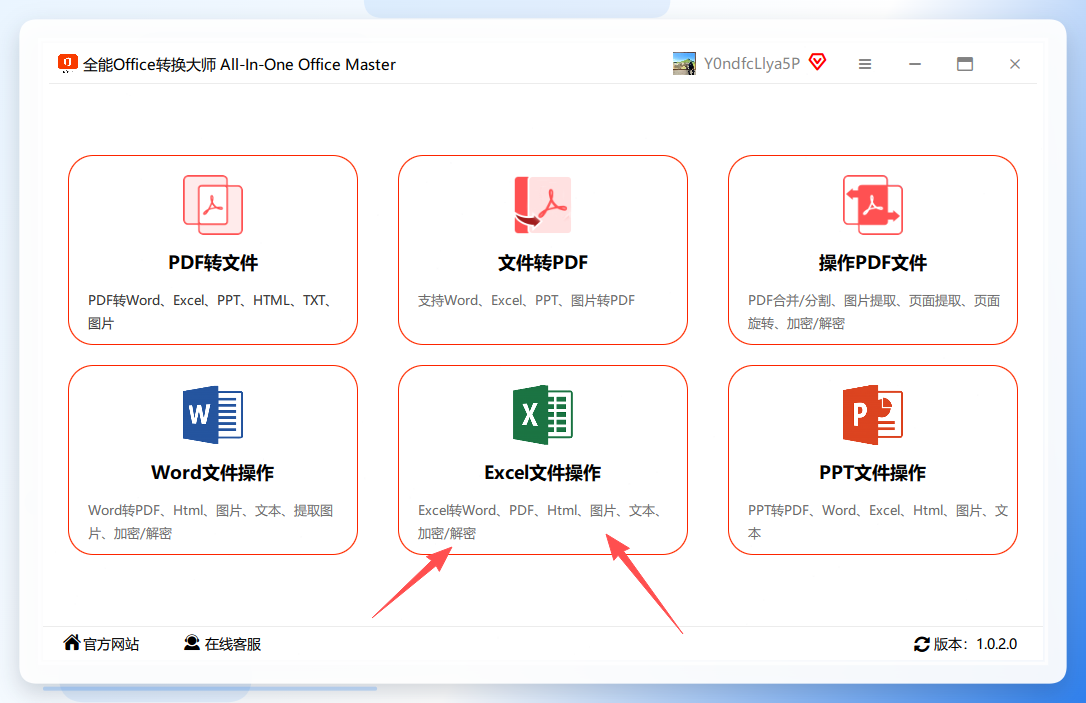The image size is (1086, 703).
Task: Select the PDF转文件 title
Action: (213, 262)
